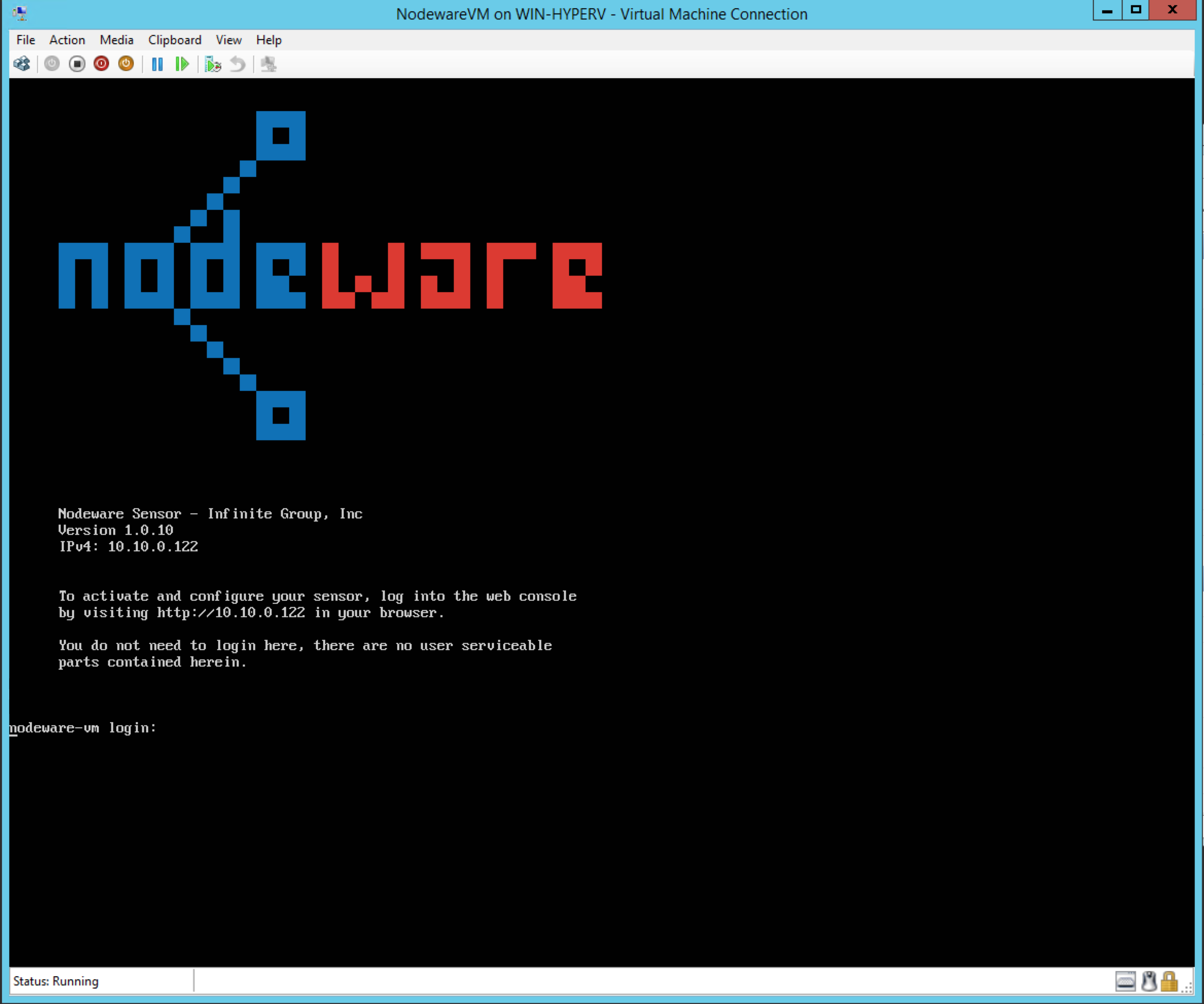
Task: Revert the VM with the undo arrow icon
Action: click(237, 64)
